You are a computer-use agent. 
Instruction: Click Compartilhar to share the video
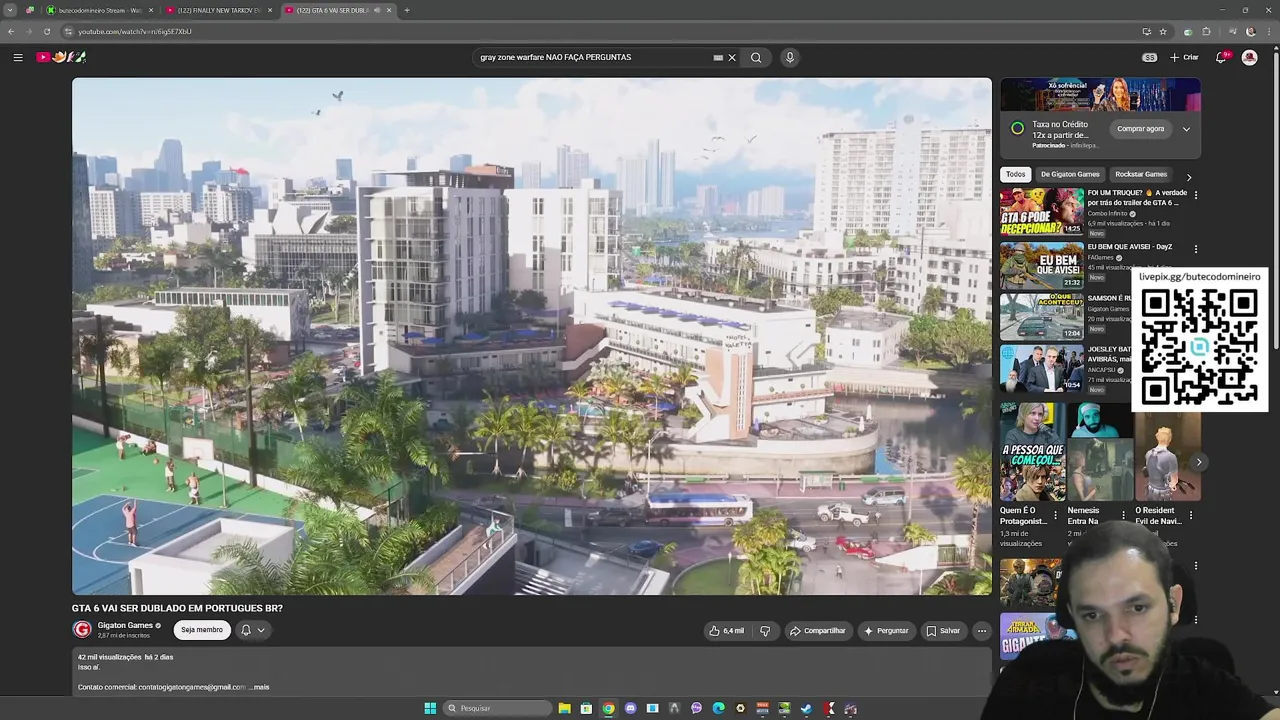click(x=818, y=631)
